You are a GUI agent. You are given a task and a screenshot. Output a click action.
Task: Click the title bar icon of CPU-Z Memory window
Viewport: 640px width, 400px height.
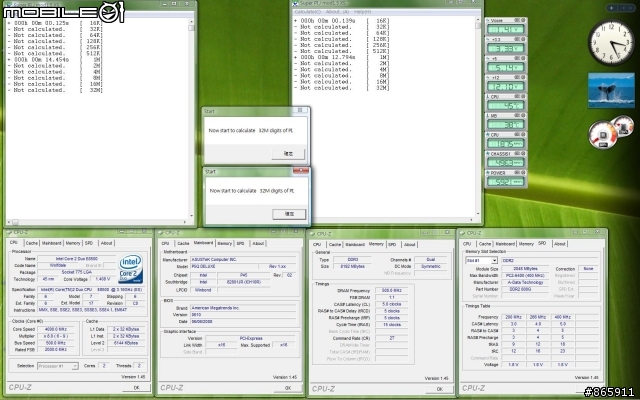[313, 234]
